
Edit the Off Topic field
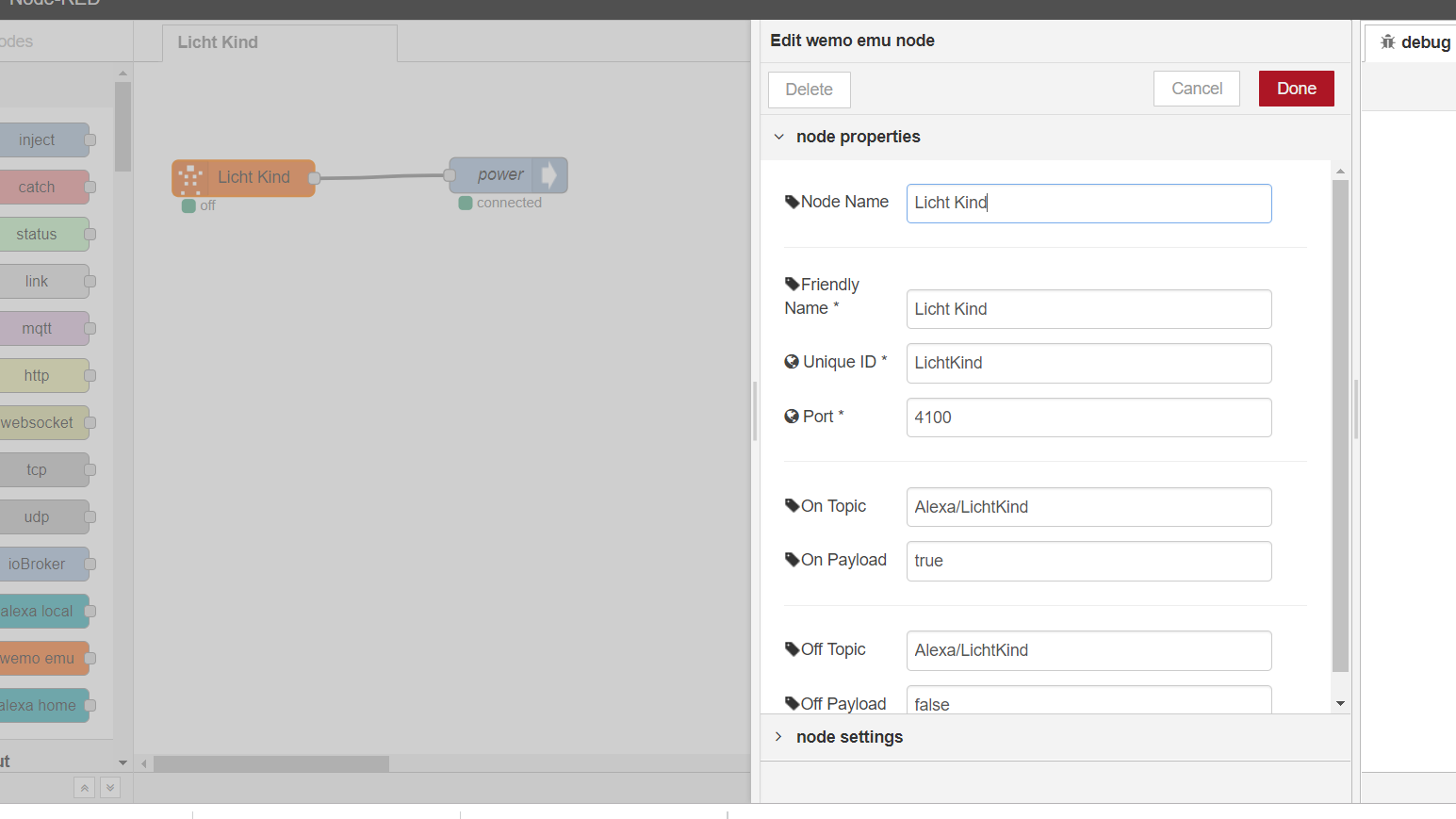coord(1088,650)
